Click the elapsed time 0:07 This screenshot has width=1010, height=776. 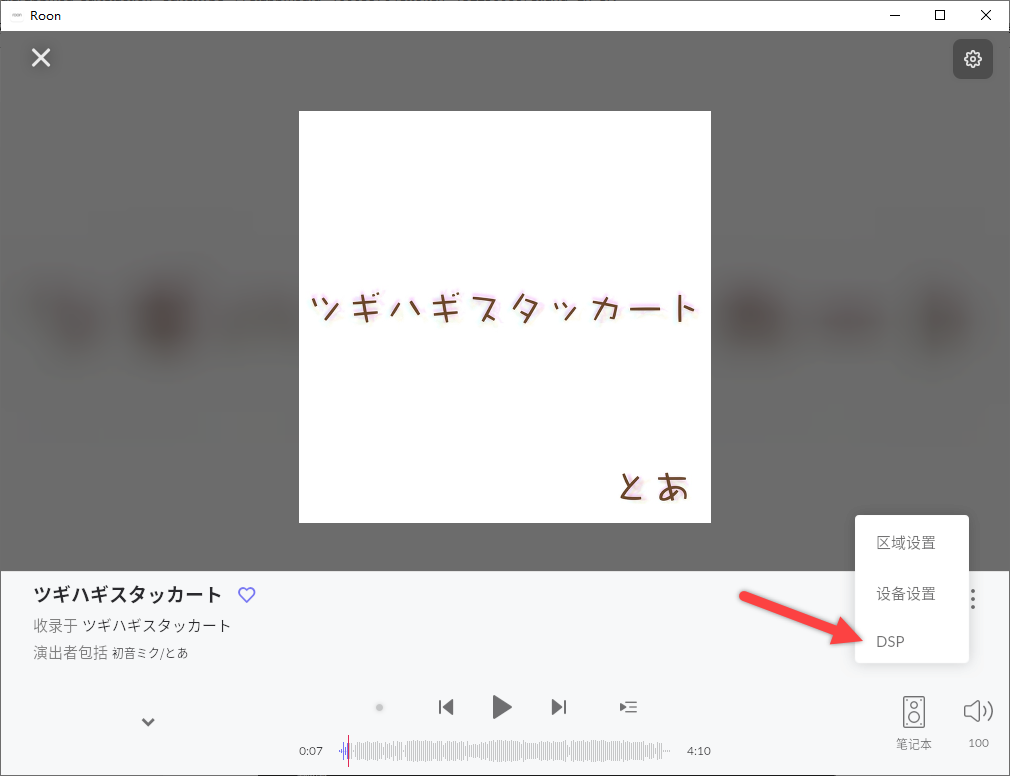click(x=310, y=751)
